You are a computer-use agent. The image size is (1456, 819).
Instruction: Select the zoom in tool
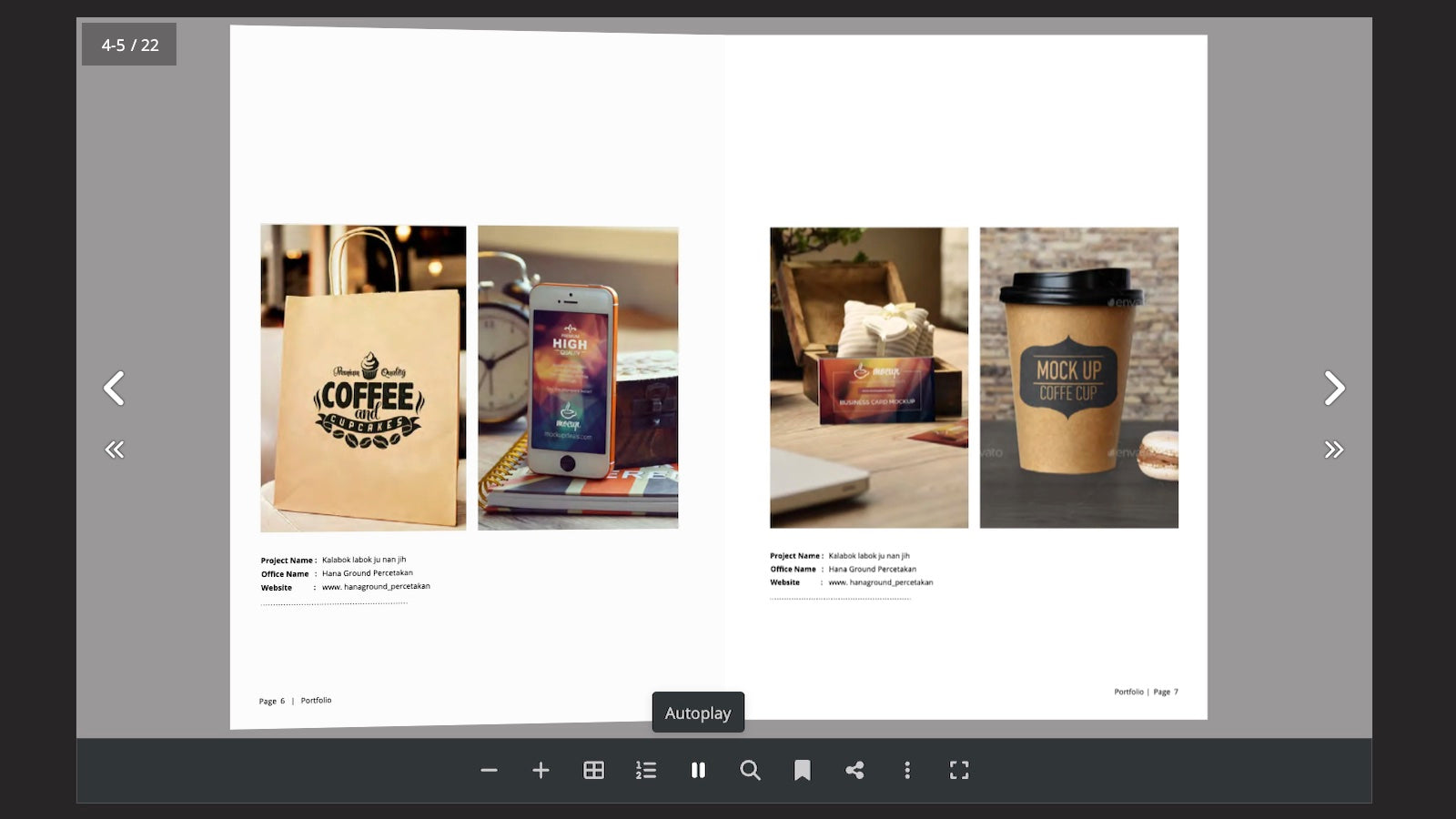541,770
